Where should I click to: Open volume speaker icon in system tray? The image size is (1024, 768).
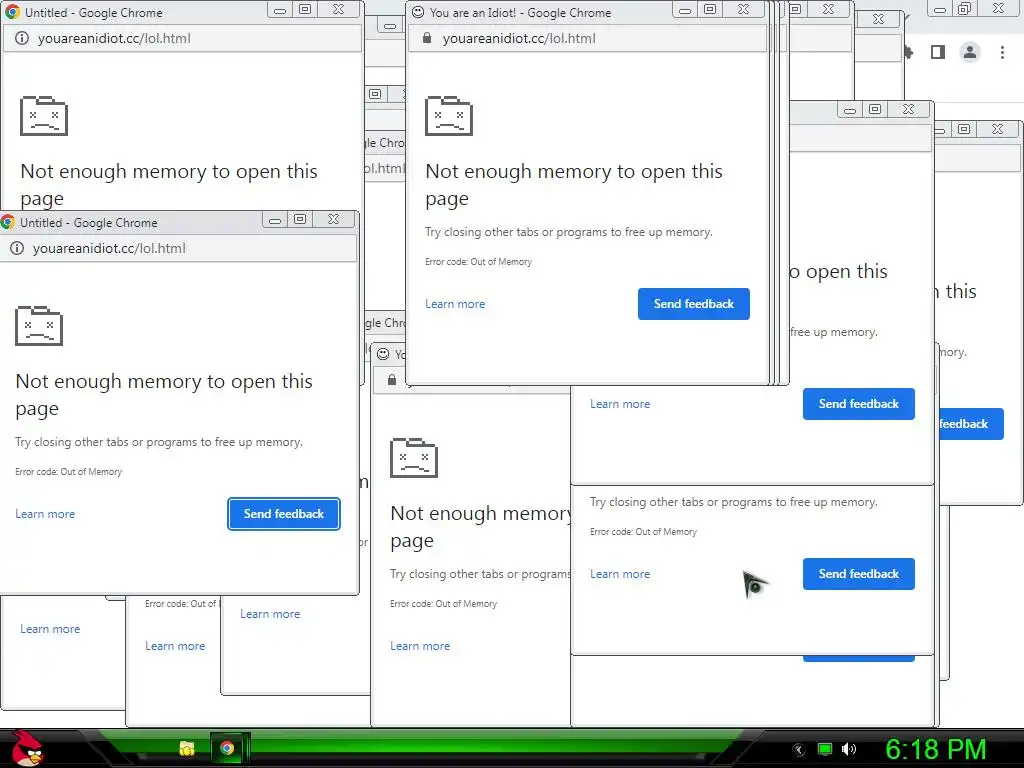pyautogui.click(x=848, y=749)
